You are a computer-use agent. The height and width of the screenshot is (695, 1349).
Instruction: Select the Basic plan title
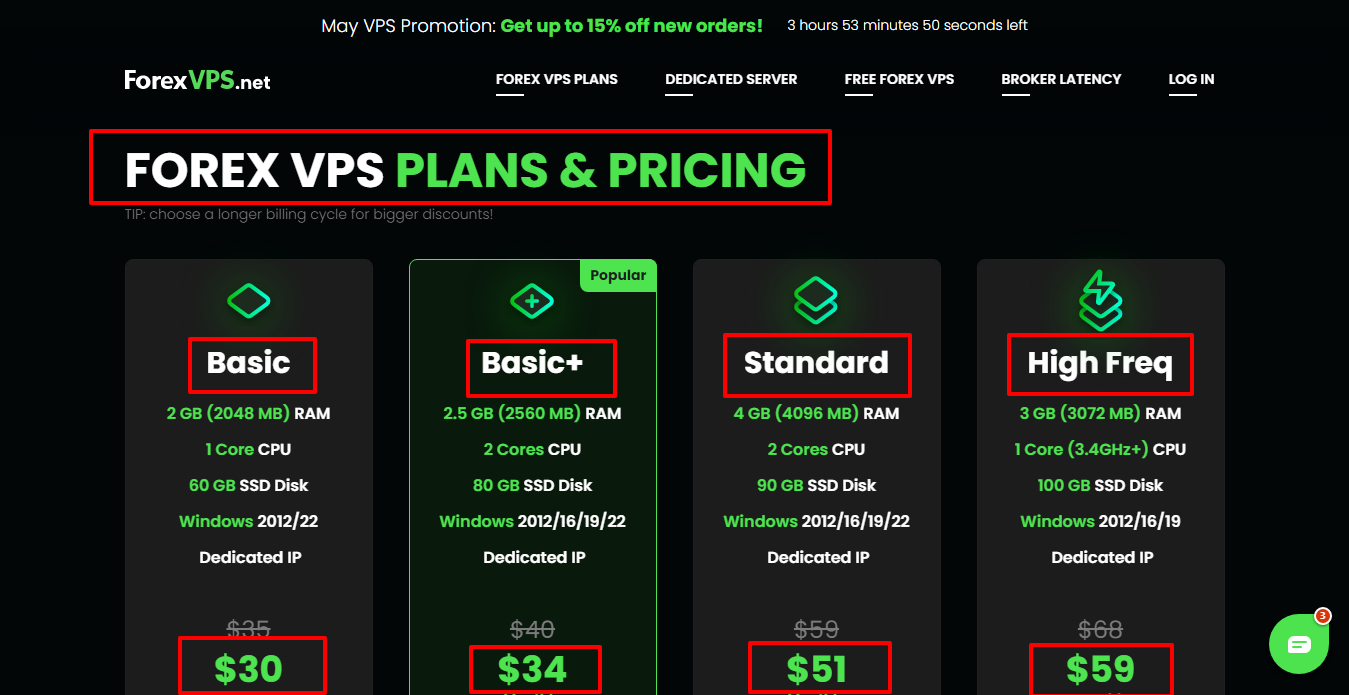(249, 362)
